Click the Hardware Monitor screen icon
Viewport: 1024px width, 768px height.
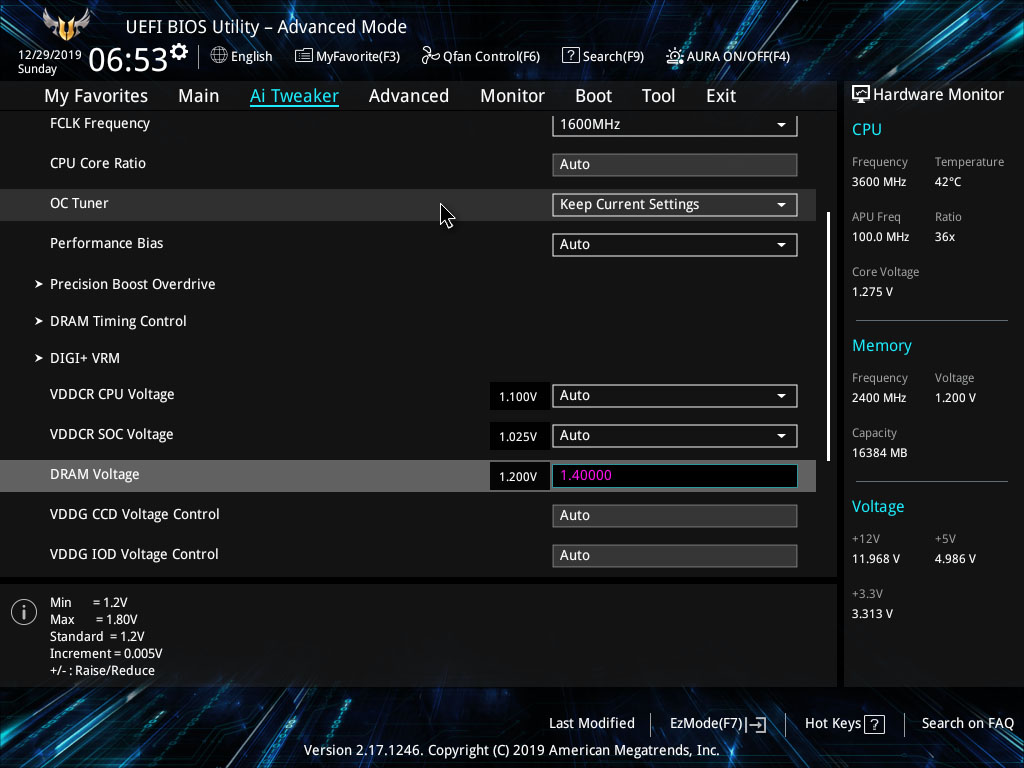click(x=861, y=95)
